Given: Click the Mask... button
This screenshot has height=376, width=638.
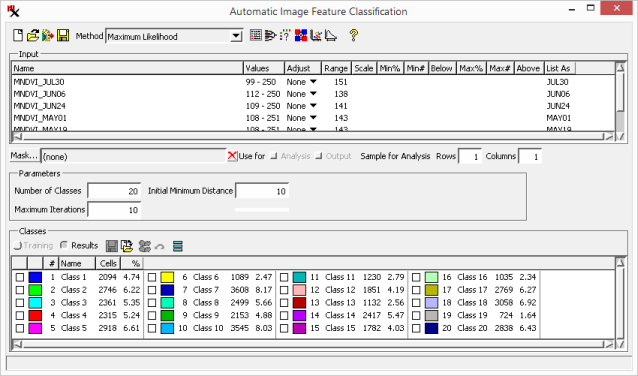Looking at the screenshot, I should point(24,155).
